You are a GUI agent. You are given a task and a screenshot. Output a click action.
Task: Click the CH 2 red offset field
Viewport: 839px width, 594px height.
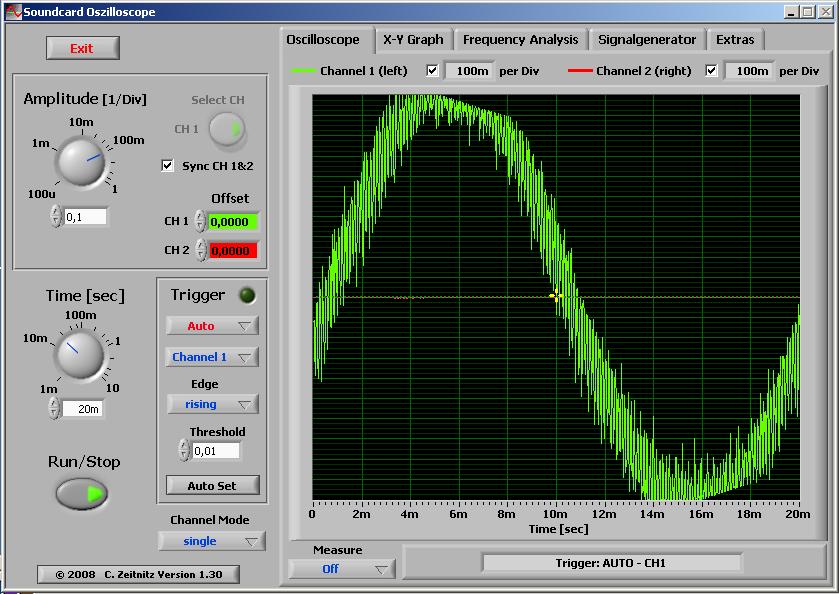coord(232,250)
